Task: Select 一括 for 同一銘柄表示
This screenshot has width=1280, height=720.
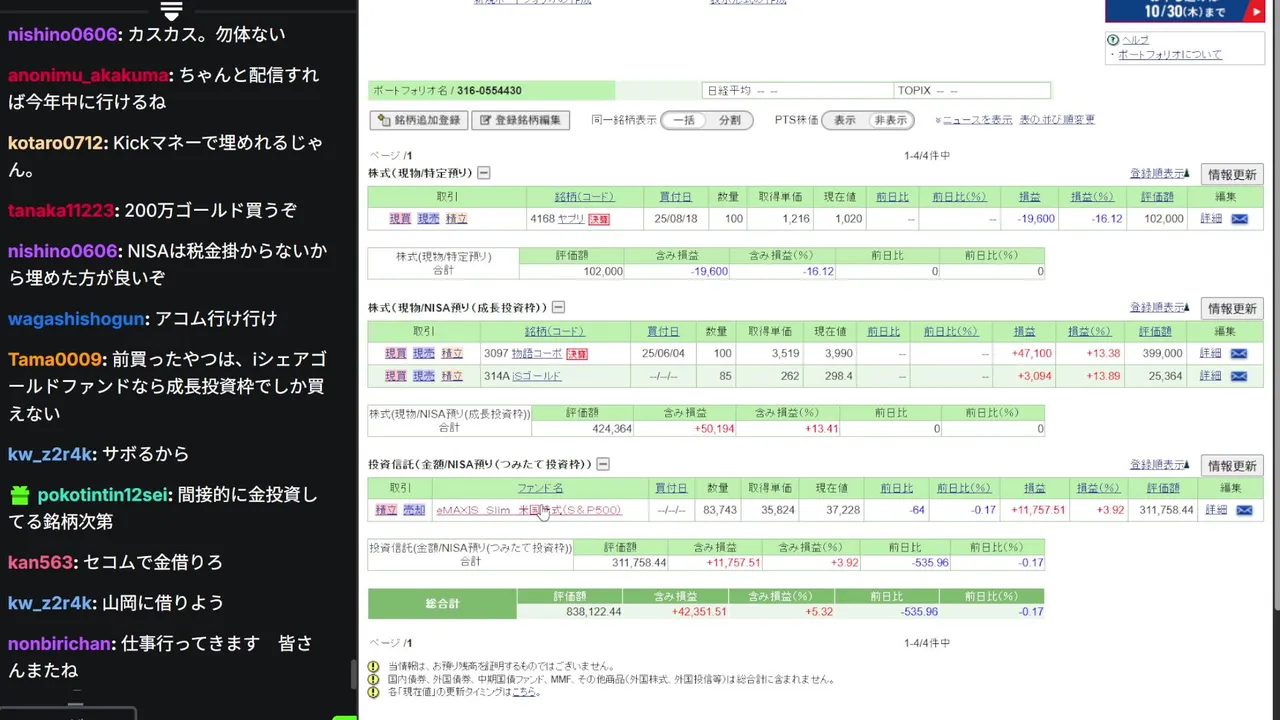Action: [683, 120]
